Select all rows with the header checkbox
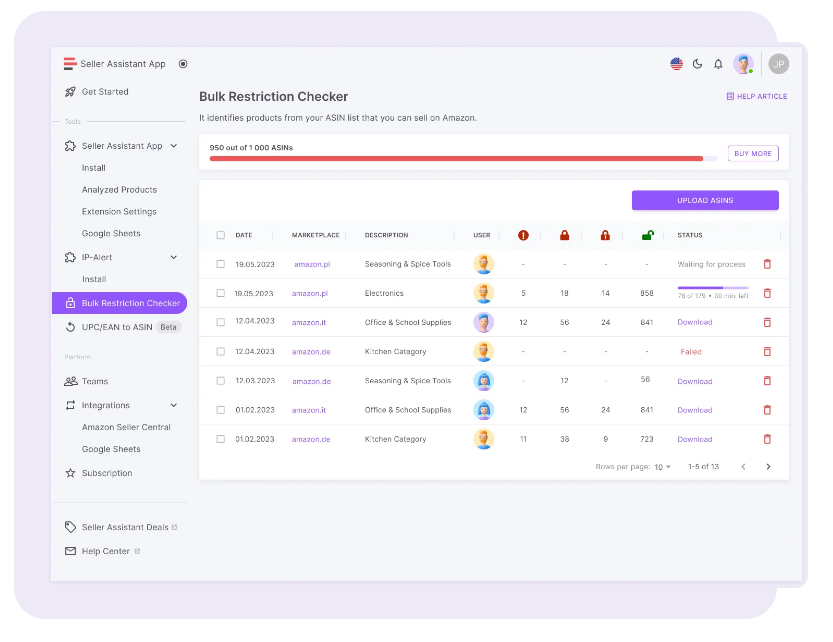Image resolution: width=833 pixels, height=642 pixels. pyautogui.click(x=221, y=235)
